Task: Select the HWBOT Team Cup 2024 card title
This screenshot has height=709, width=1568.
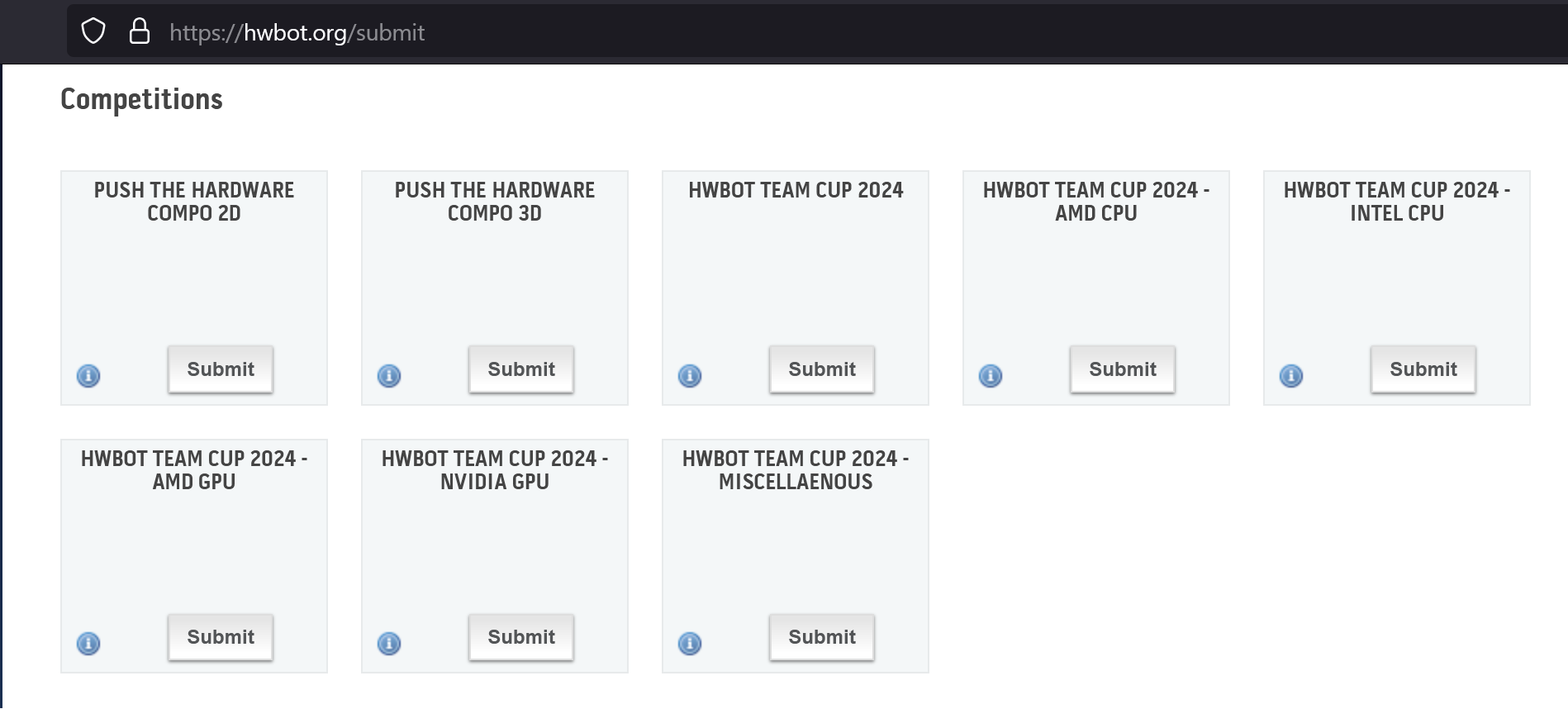Action: (x=796, y=190)
